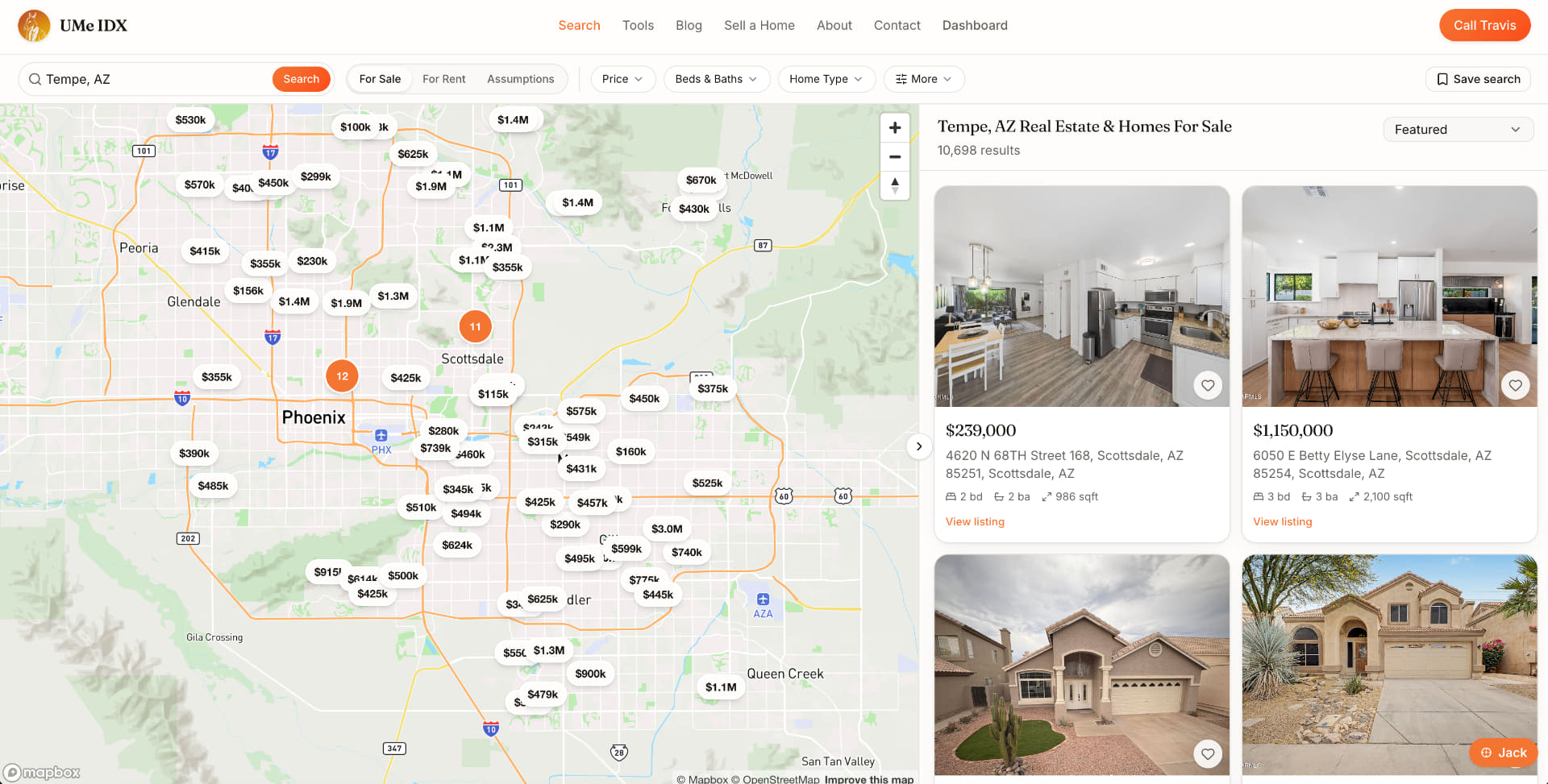Open the $1,150,000 kitchen photo
Image resolution: width=1548 pixels, height=784 pixels.
click(x=1389, y=297)
